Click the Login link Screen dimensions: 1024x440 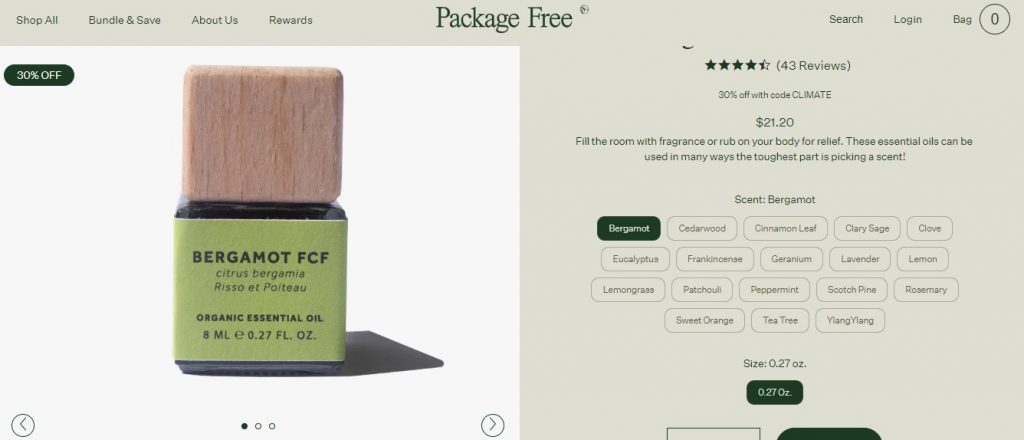click(x=908, y=20)
